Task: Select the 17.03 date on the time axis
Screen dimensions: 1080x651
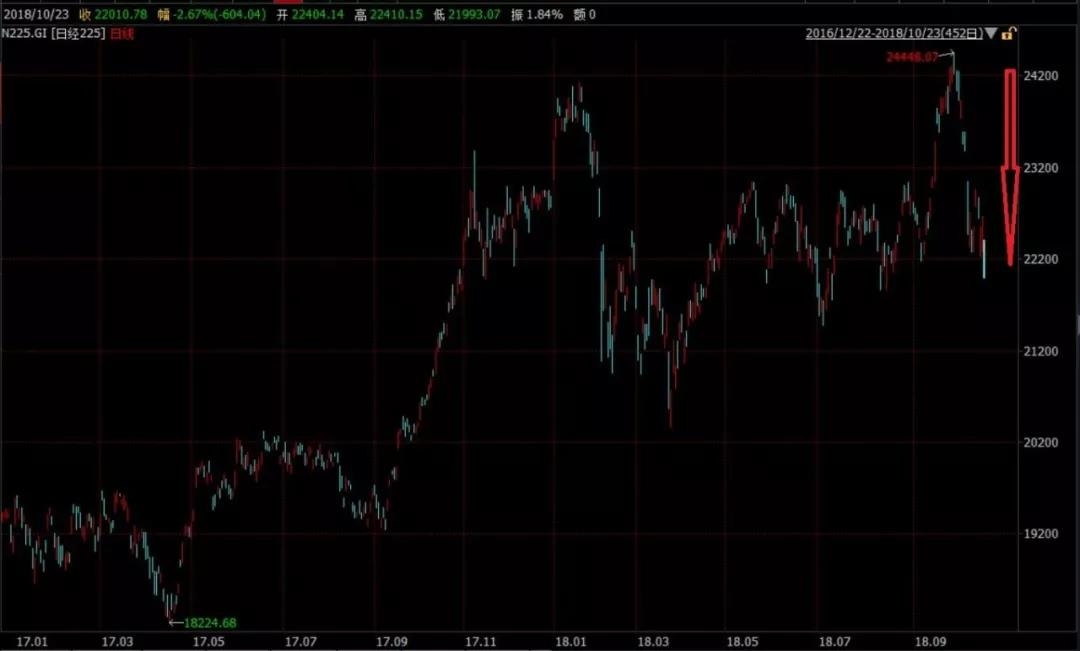Action: (x=117, y=641)
